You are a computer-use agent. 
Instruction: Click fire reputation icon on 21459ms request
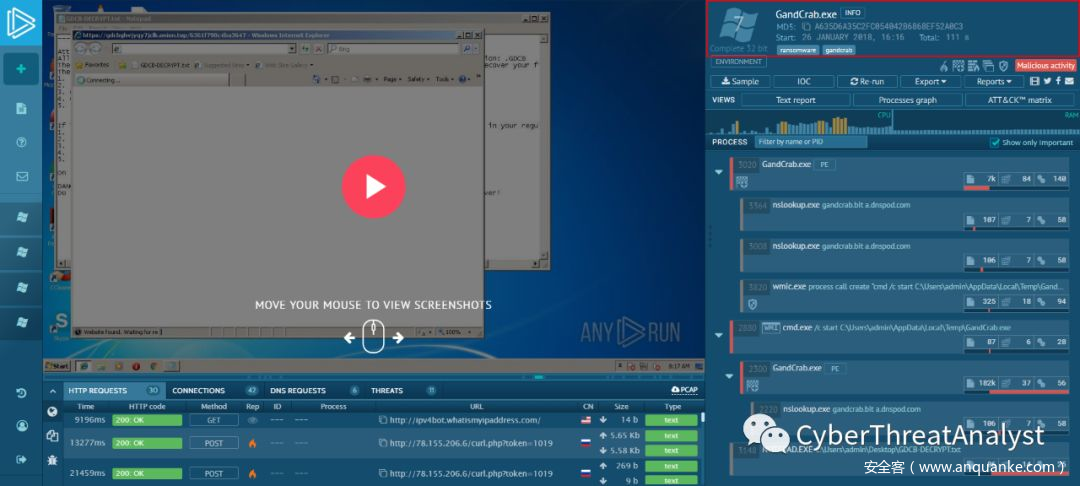pos(252,474)
